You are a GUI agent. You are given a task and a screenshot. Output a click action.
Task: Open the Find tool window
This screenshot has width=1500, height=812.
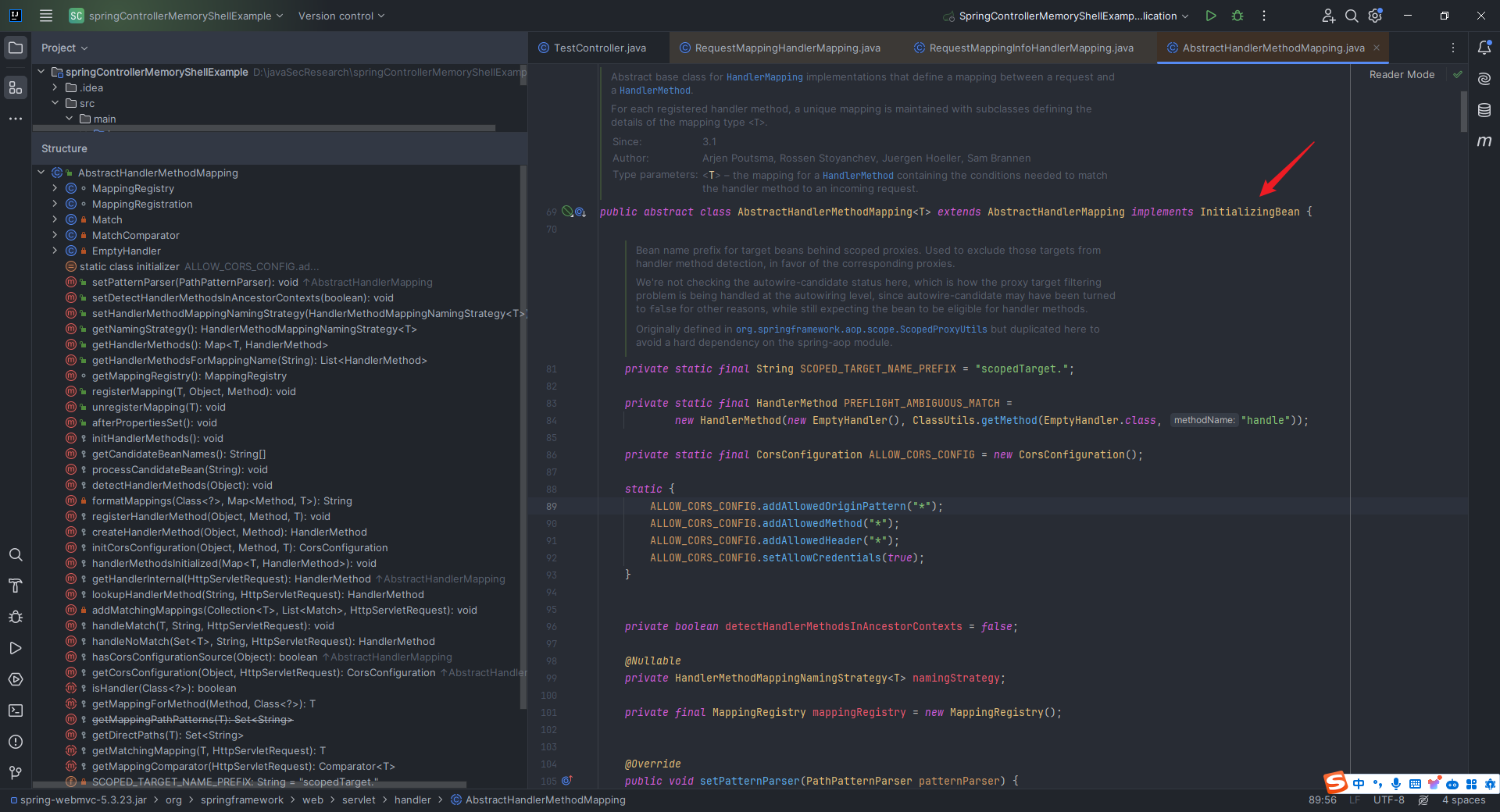(16, 554)
